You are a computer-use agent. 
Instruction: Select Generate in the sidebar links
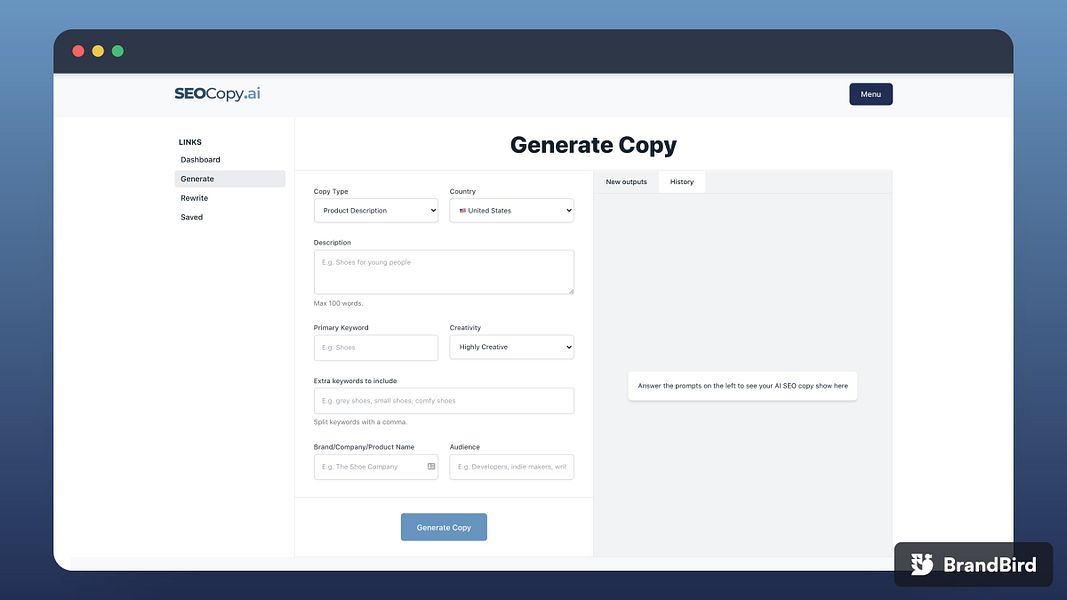coord(229,179)
